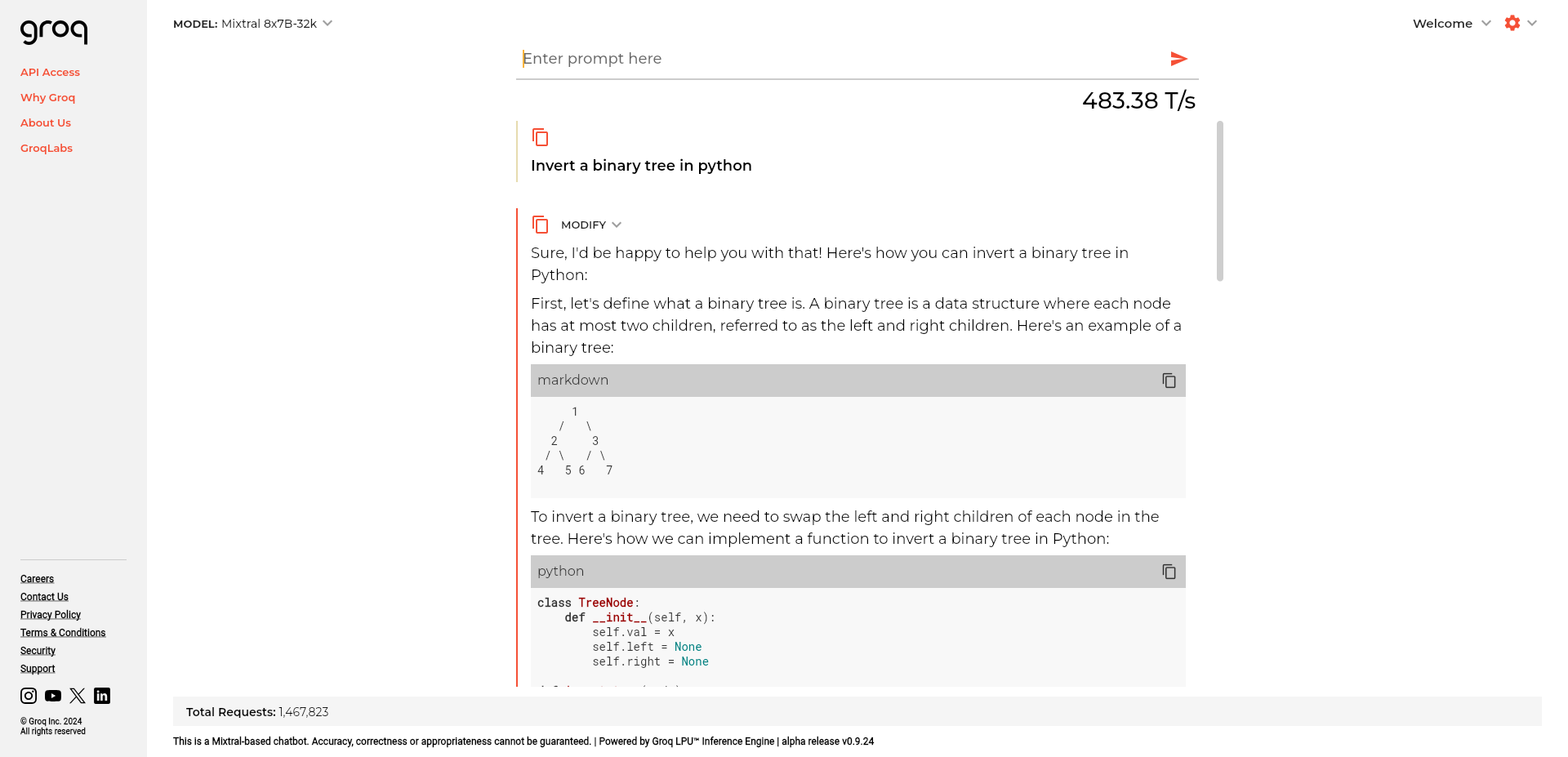This screenshot has width=1568, height=757.
Task: Open the Privacy Policy link
Action: point(51,615)
